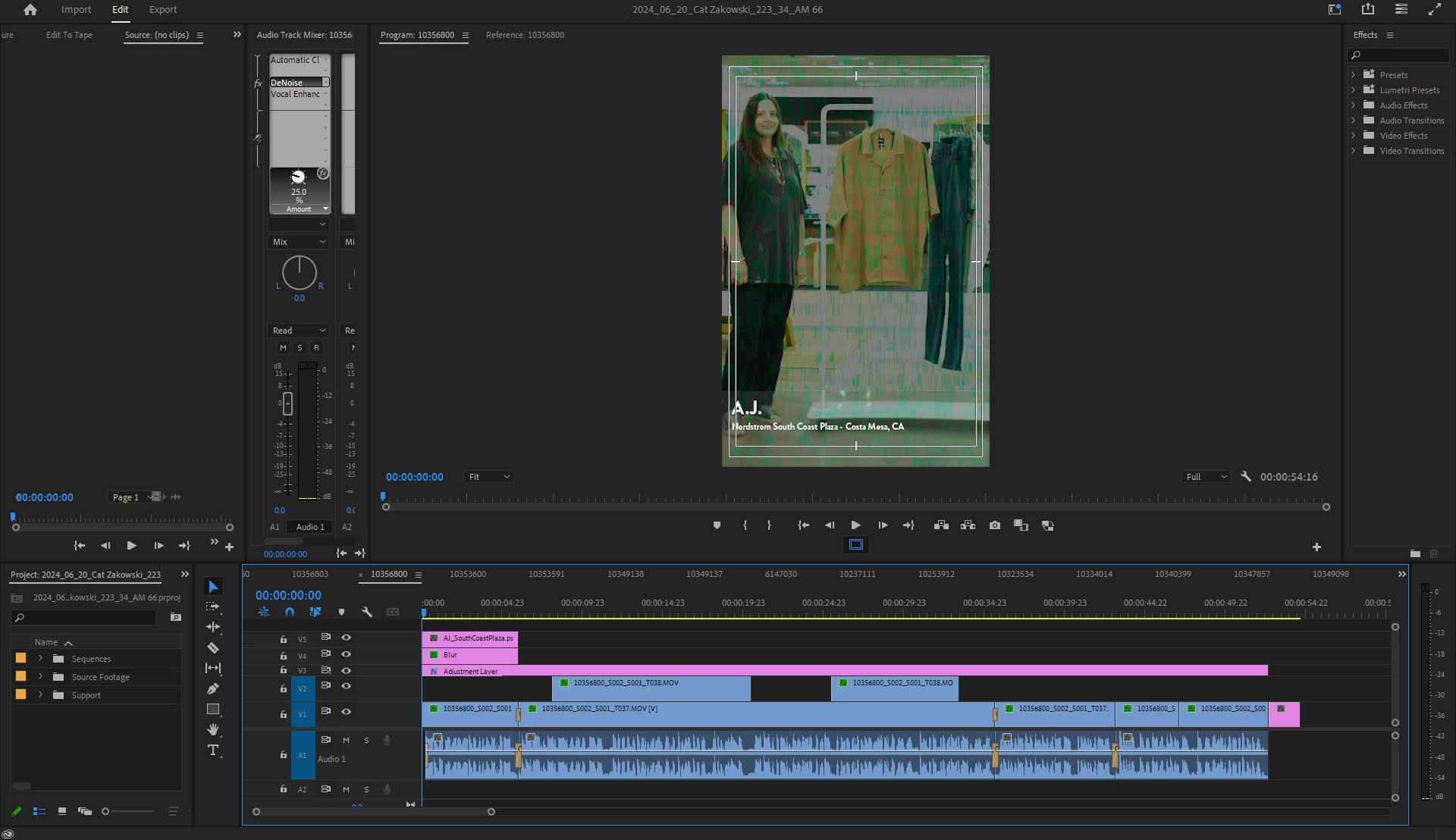Select the Razor tool
Image resolution: width=1456 pixels, height=840 pixels.
(x=213, y=648)
